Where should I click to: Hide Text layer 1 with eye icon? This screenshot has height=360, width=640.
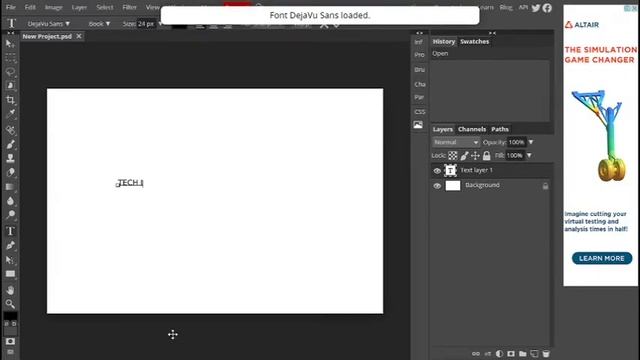pos(437,171)
